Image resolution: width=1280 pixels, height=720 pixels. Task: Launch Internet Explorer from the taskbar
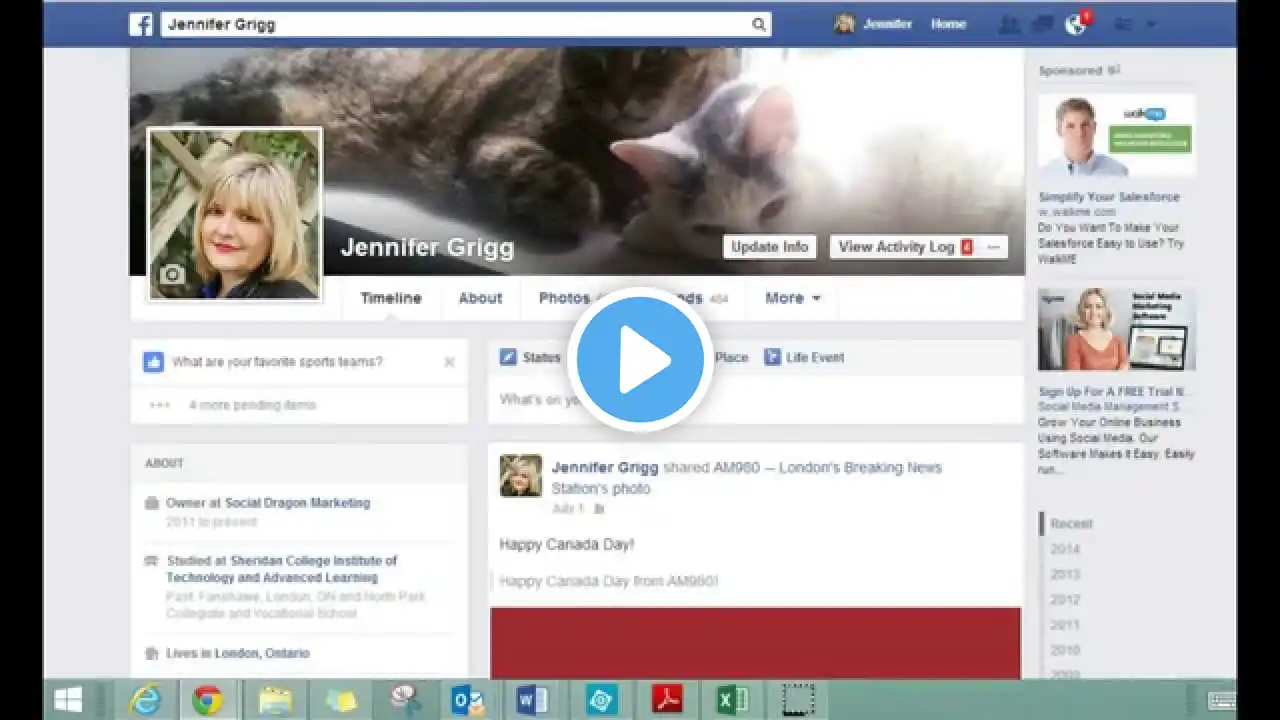(x=146, y=700)
